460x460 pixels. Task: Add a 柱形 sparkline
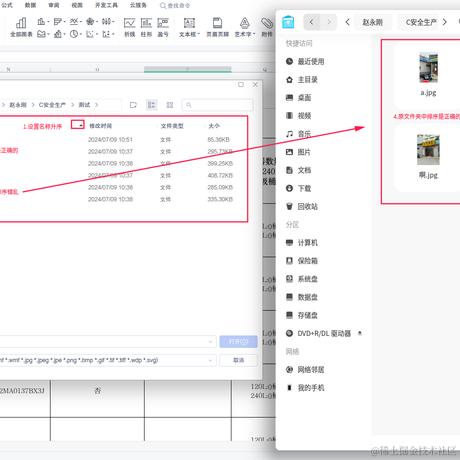146,27
